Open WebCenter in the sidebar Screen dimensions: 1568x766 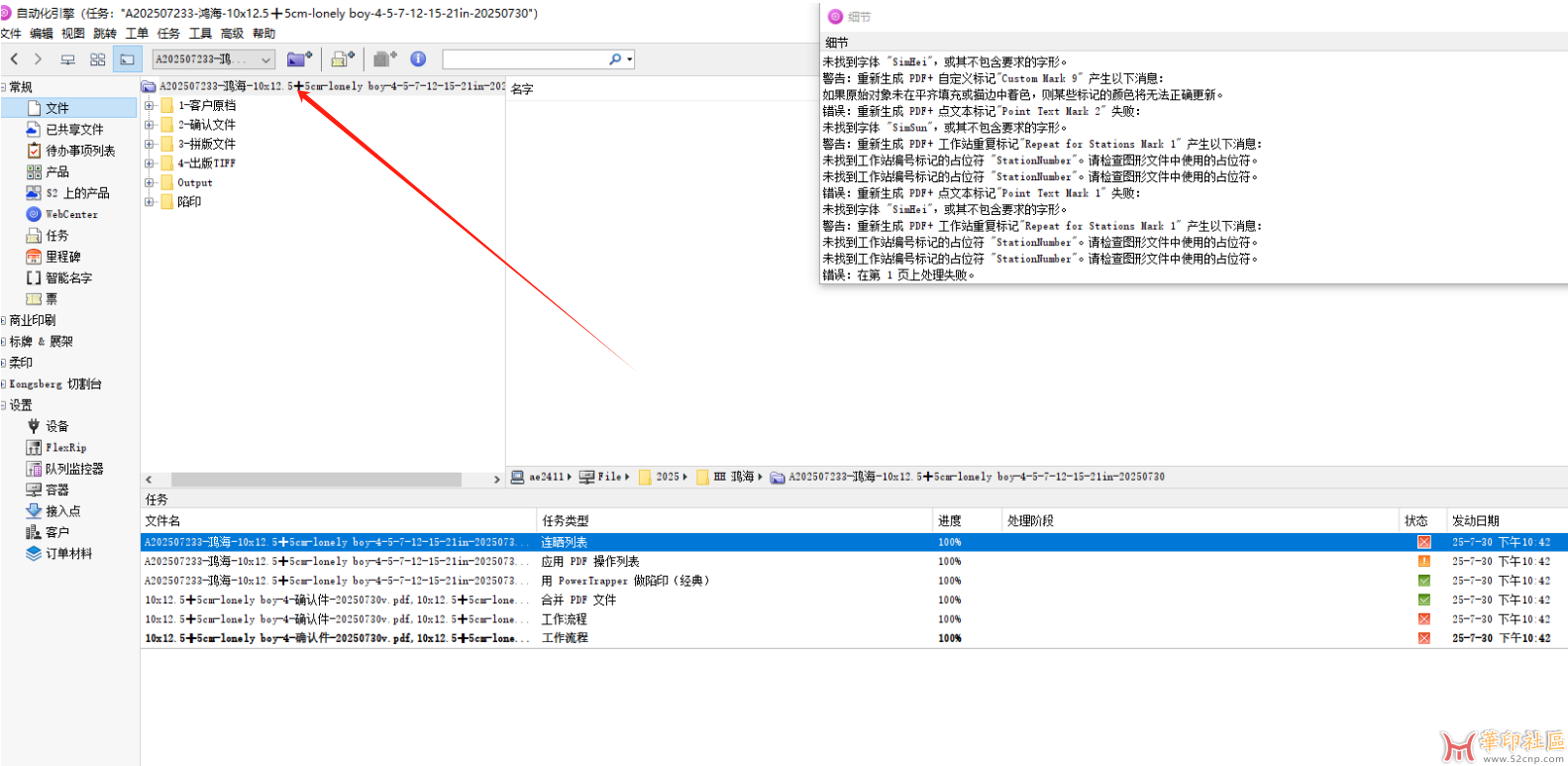[71, 214]
